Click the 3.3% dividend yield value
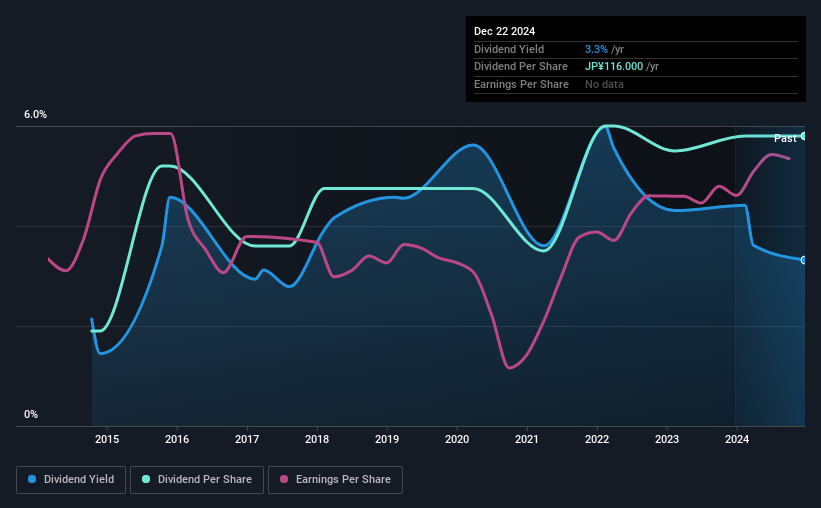The height and width of the screenshot is (508, 821). click(x=596, y=49)
